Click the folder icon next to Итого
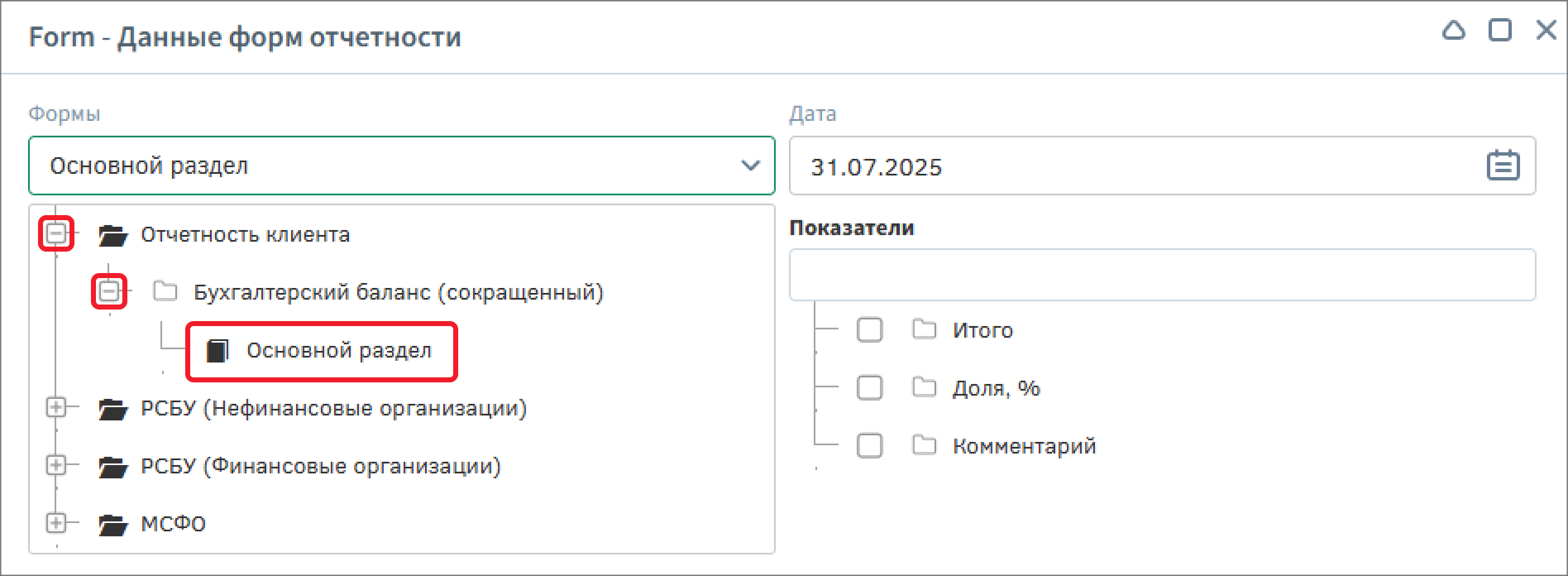The width and height of the screenshot is (1568, 576). pyautogui.click(x=924, y=330)
